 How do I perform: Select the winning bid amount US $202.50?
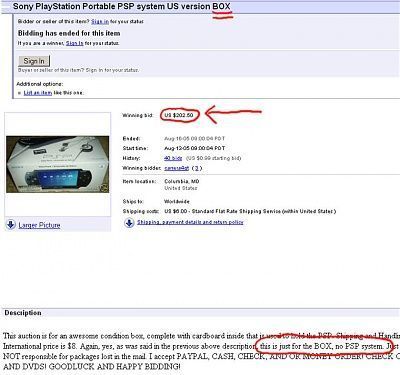pos(179,115)
